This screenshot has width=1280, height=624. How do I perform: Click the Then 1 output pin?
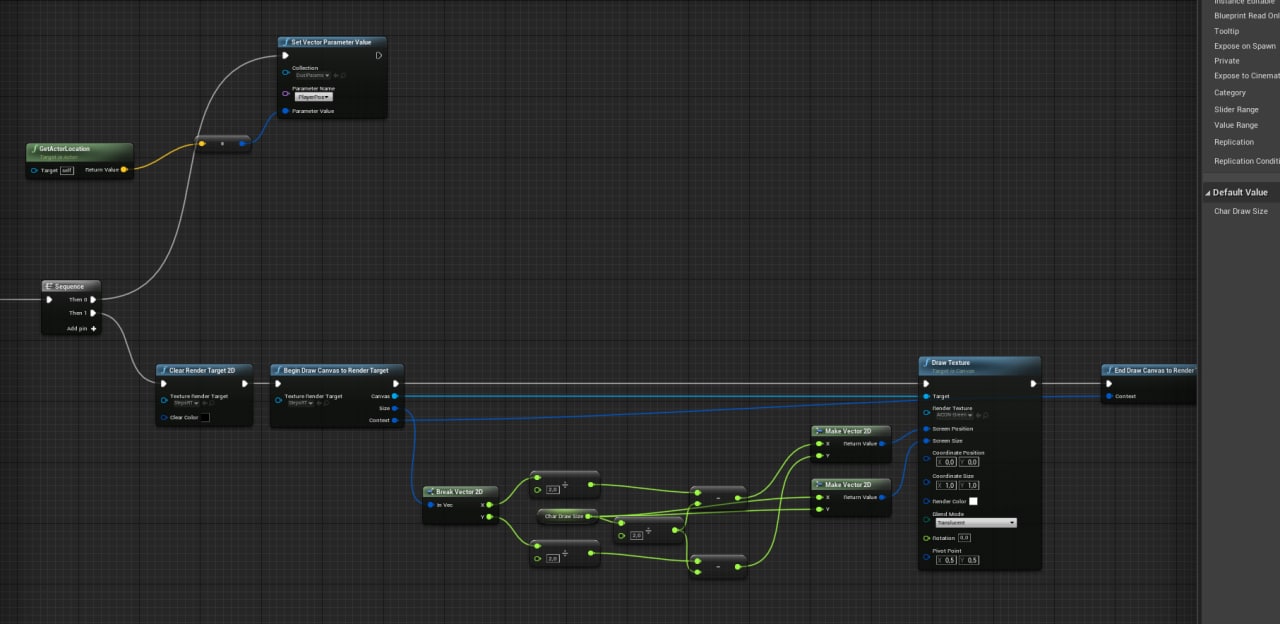pyautogui.click(x=93, y=313)
